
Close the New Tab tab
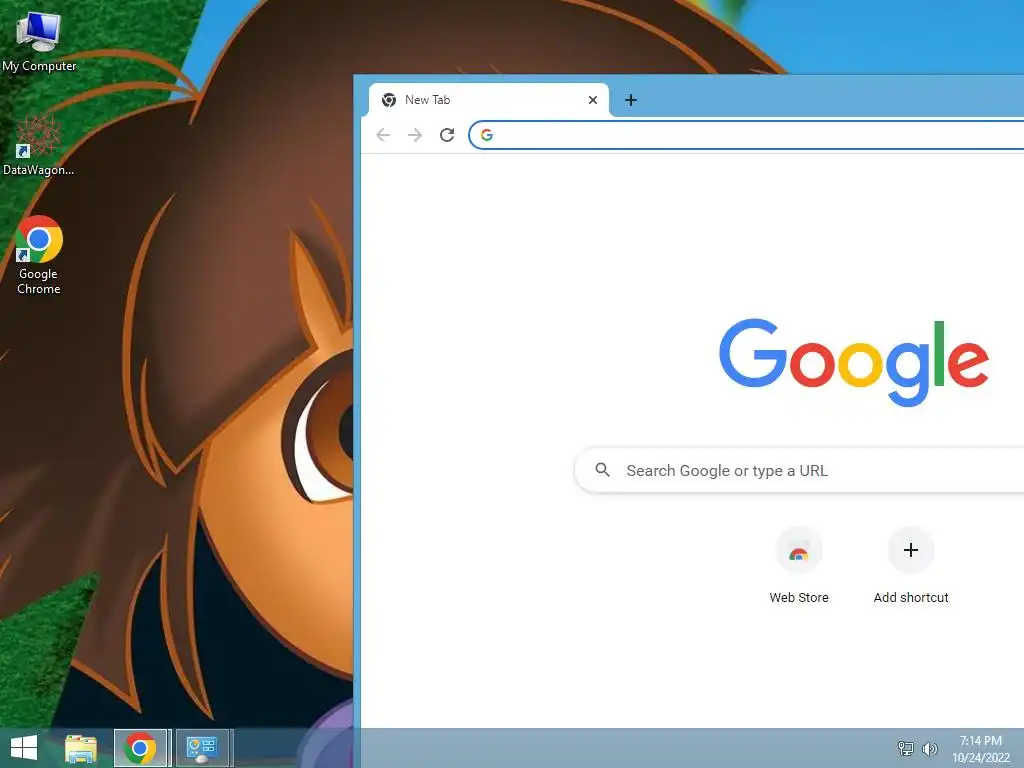pos(593,100)
